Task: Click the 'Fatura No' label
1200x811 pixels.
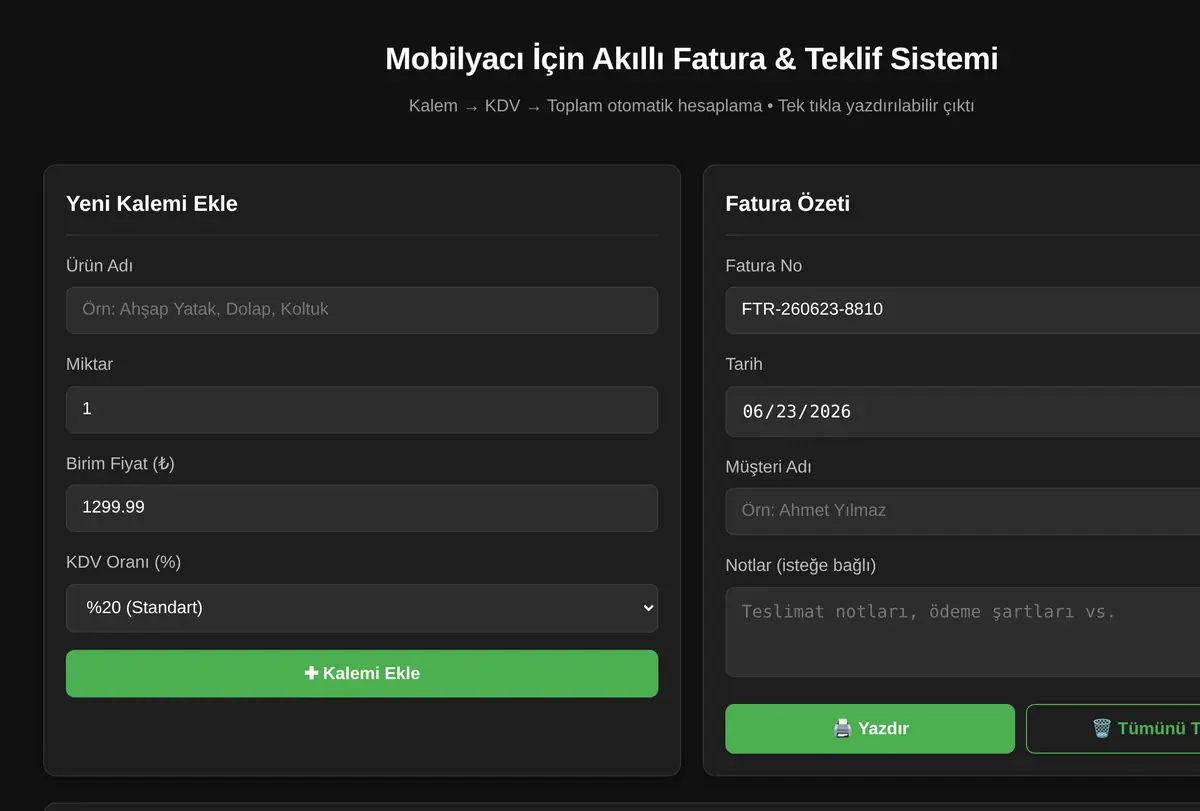Action: coord(763,266)
